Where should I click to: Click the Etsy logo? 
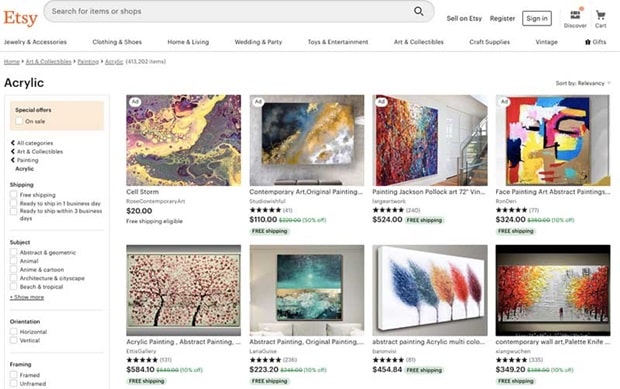click(21, 18)
